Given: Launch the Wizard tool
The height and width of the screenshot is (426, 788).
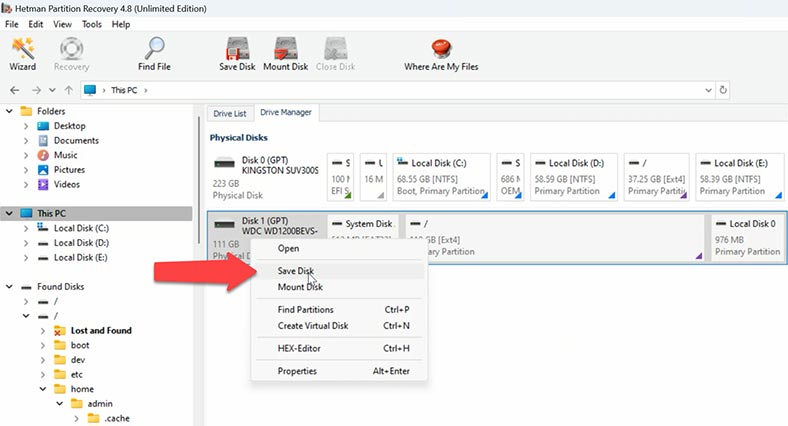Looking at the screenshot, I should 23,54.
